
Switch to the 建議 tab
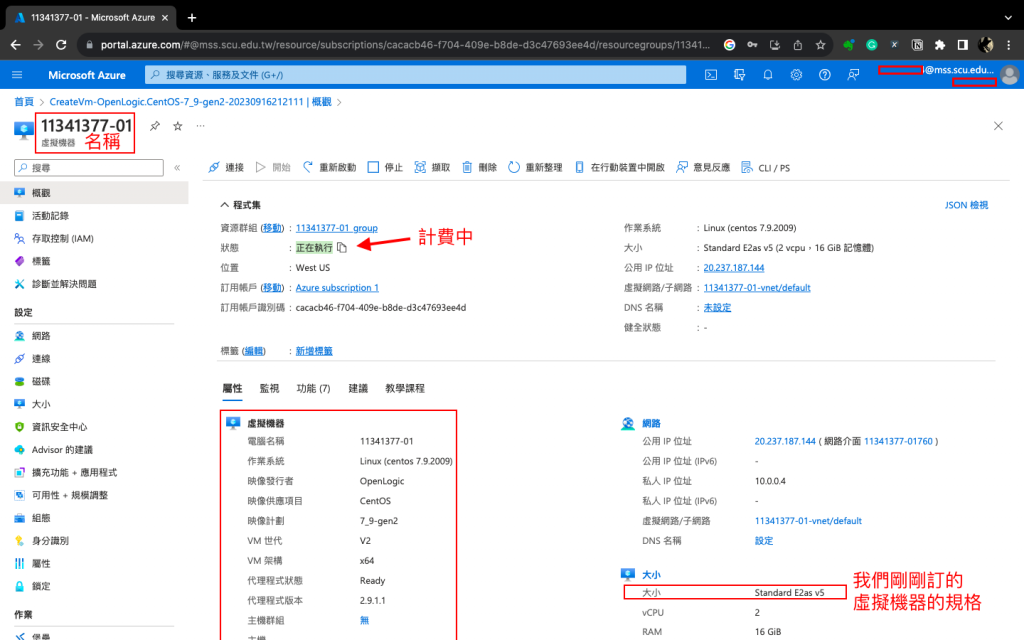click(x=358, y=389)
